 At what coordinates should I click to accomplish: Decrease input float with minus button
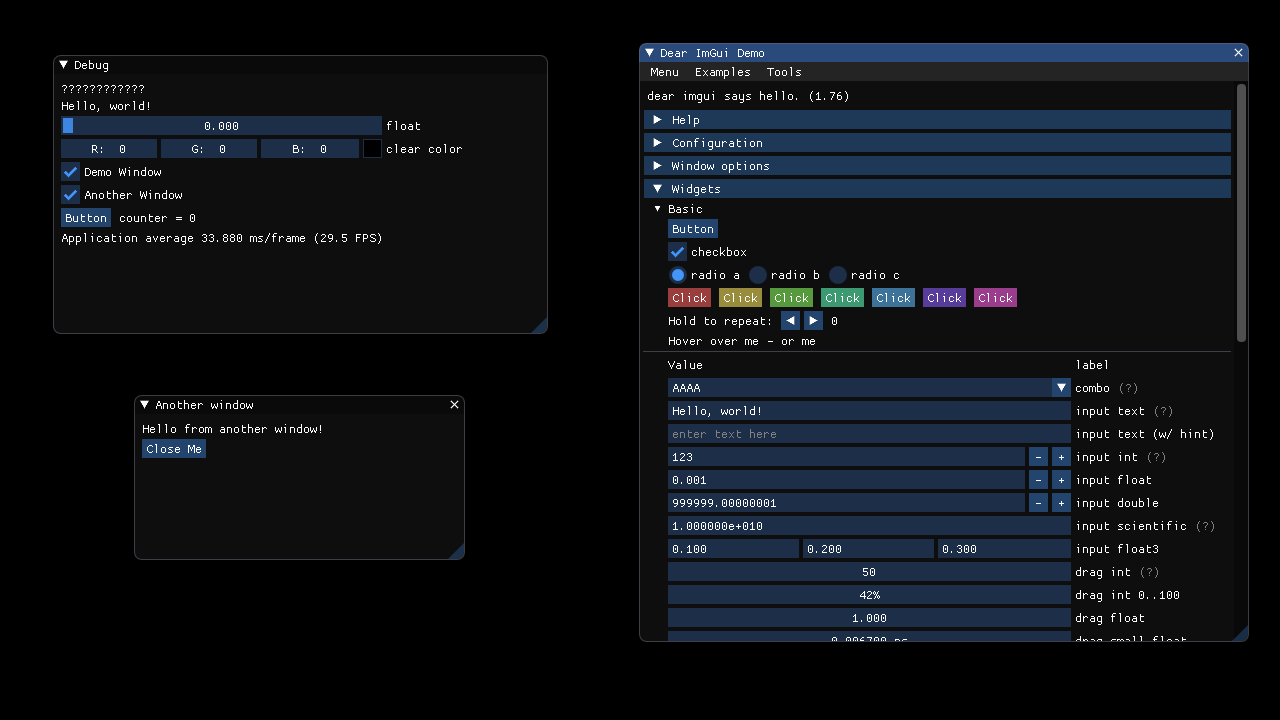(1038, 480)
